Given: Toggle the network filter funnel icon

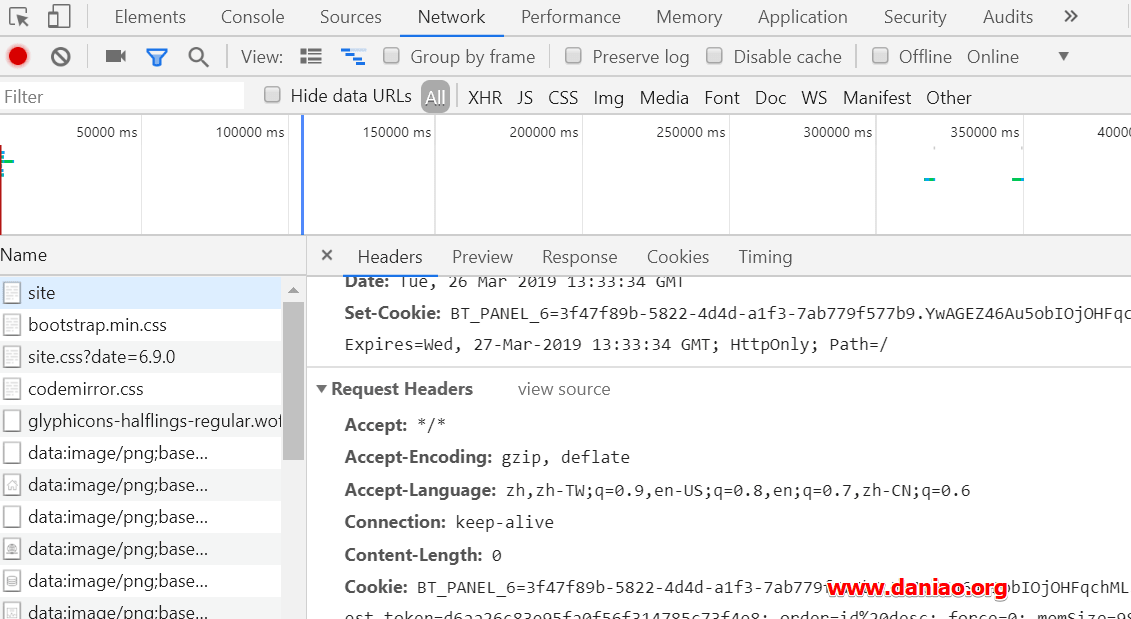Looking at the screenshot, I should (157, 57).
